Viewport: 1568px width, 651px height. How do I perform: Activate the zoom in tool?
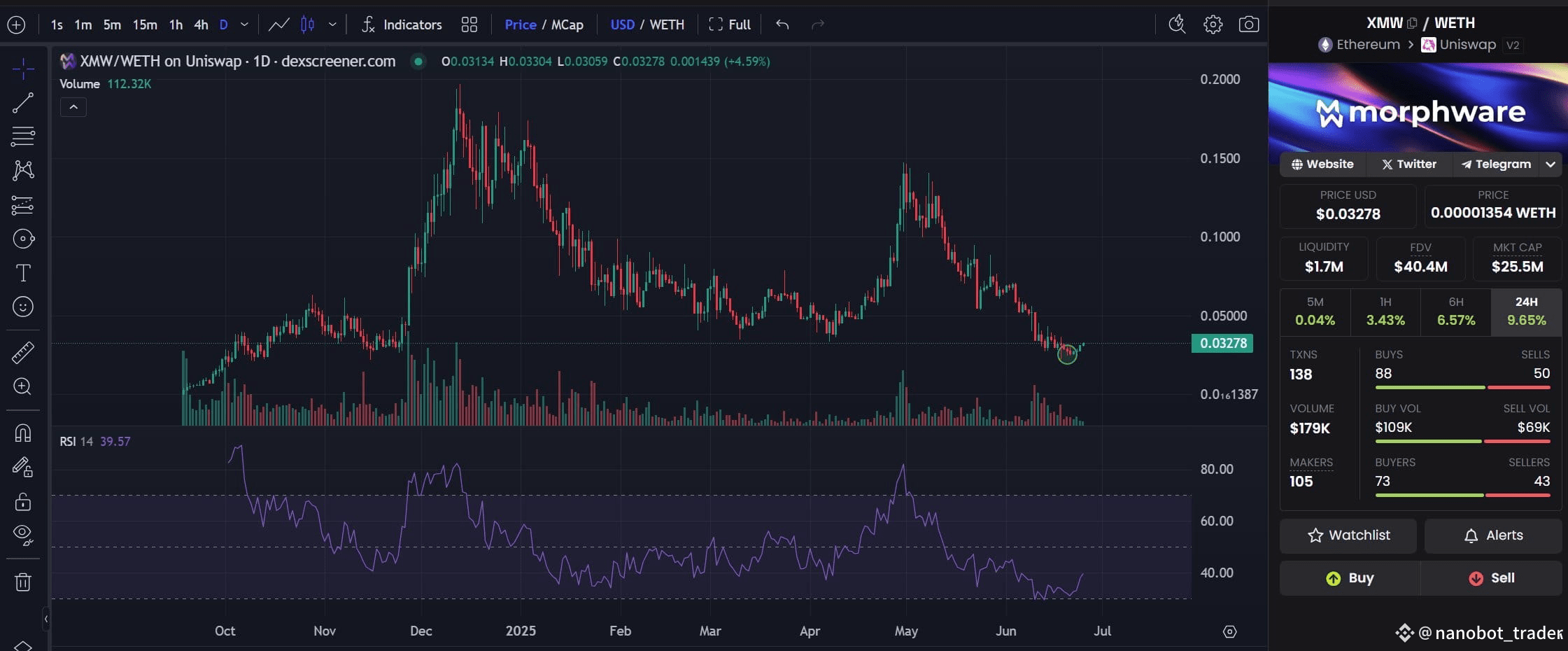click(x=23, y=386)
